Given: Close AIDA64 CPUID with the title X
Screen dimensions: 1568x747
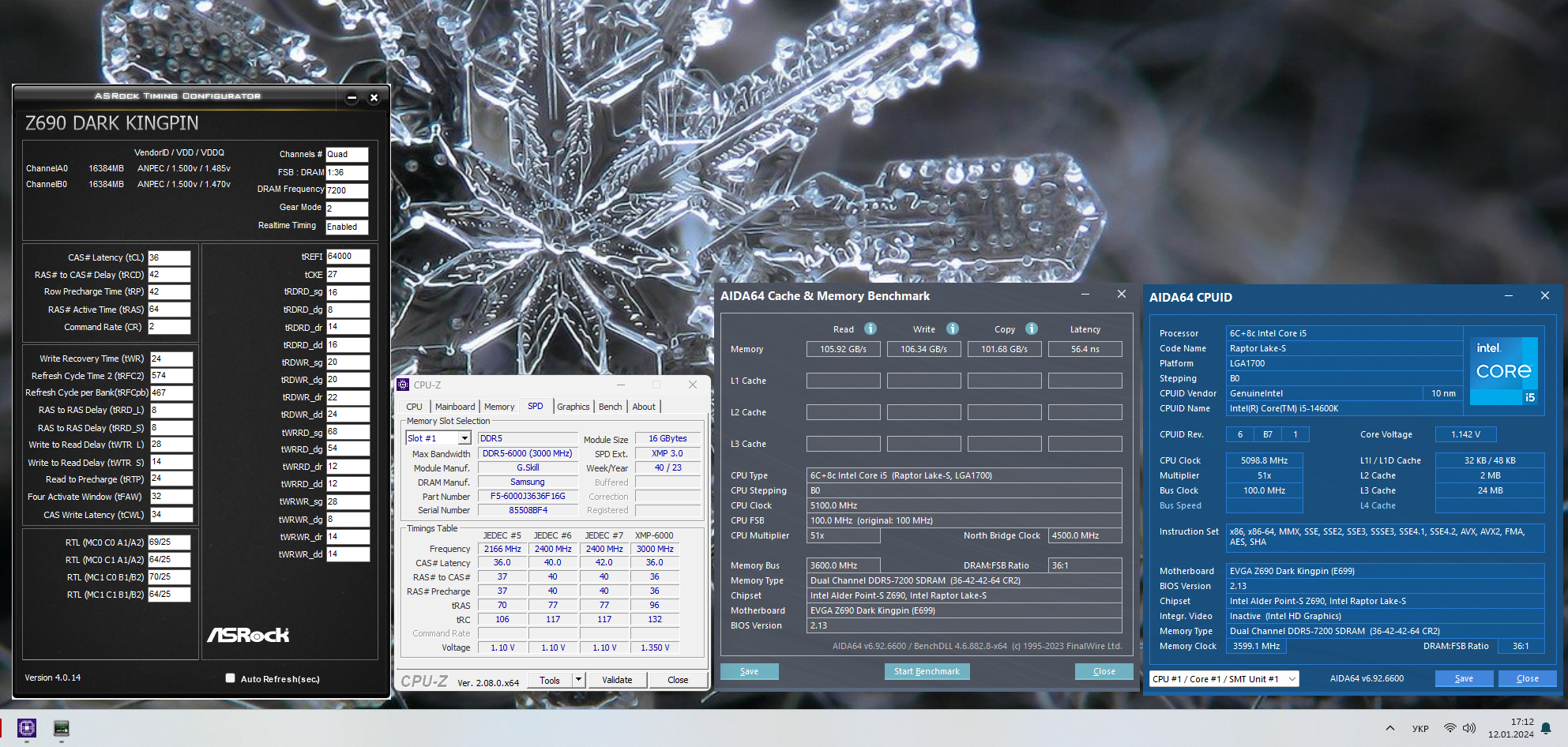Looking at the screenshot, I should pos(1545,295).
